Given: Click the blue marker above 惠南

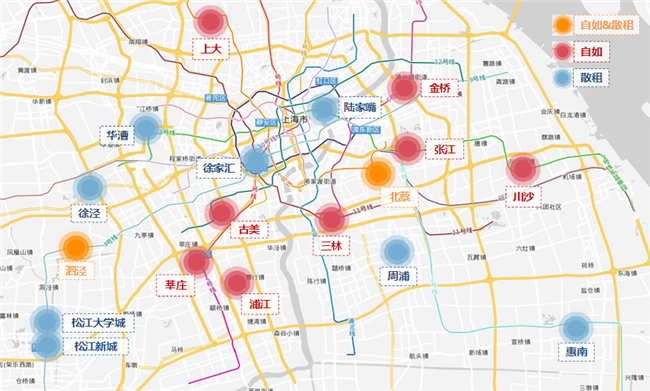Looking at the screenshot, I should (575, 328).
